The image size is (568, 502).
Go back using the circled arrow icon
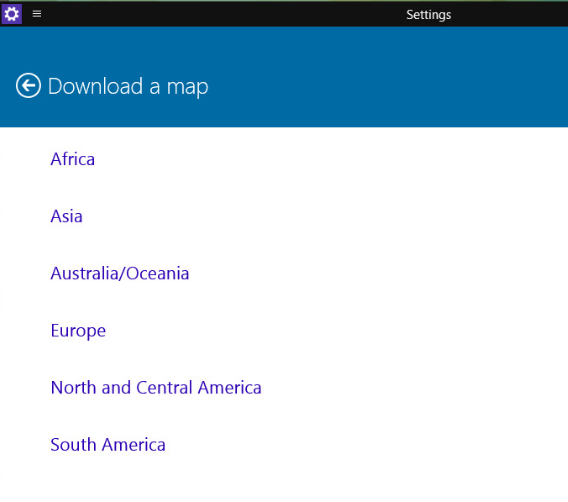[x=28, y=85]
